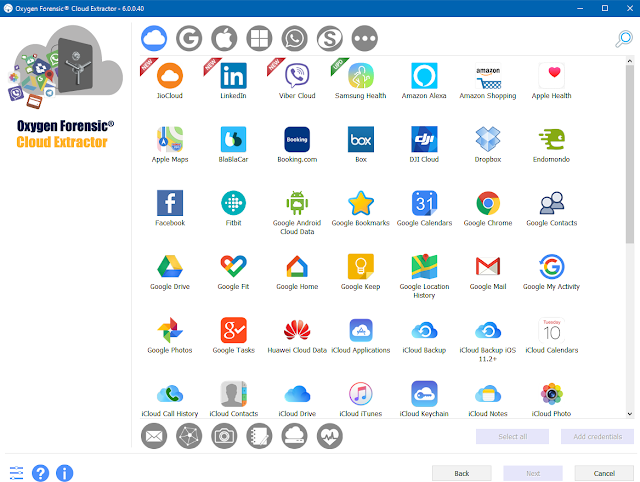640x482 pixels.
Task: Select Google Drive service
Action: click(x=170, y=272)
